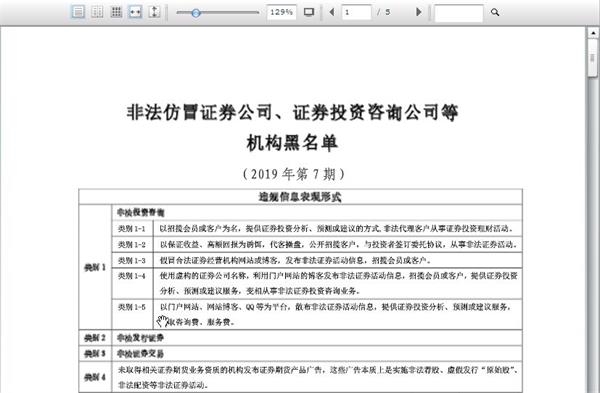Toggle fit to height
600x393 pixels.
[x=154, y=12]
